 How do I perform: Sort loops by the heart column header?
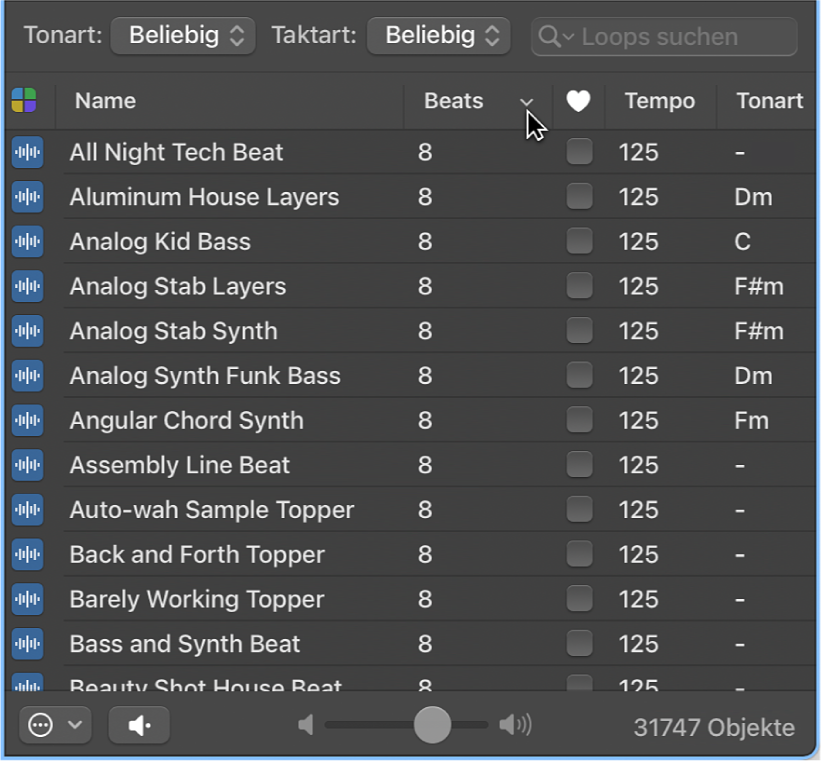click(x=579, y=101)
